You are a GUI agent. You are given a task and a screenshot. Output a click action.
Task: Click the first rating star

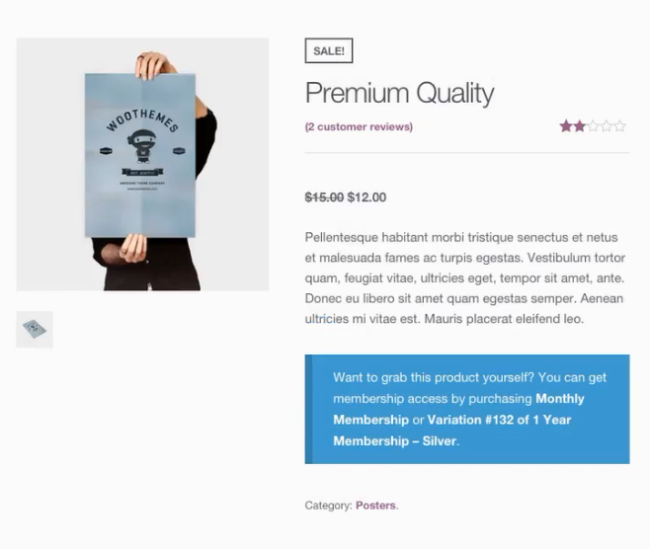coord(566,126)
